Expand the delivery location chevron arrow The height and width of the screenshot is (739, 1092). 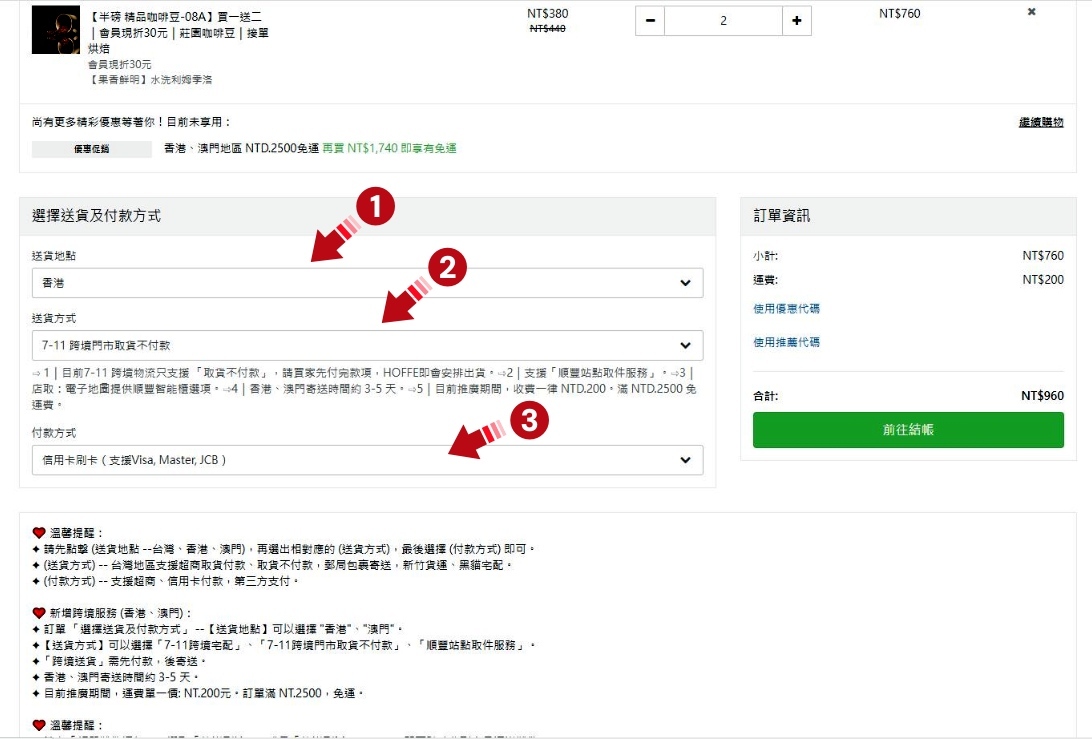(x=686, y=283)
